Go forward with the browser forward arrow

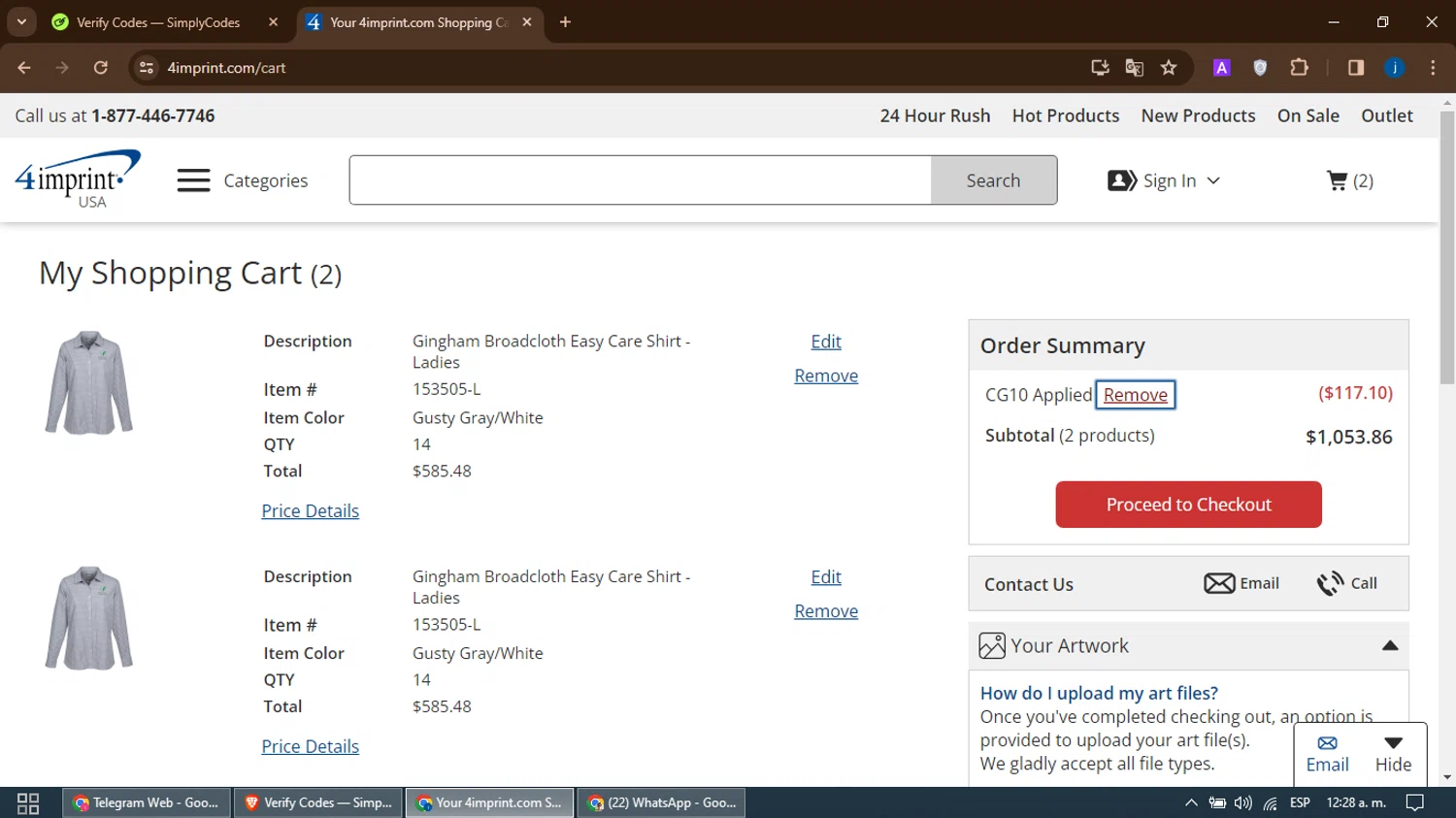(x=62, y=68)
